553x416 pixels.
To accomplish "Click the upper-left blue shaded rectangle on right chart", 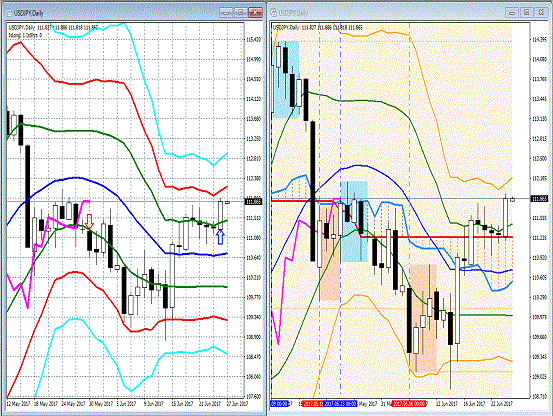I will [286, 80].
